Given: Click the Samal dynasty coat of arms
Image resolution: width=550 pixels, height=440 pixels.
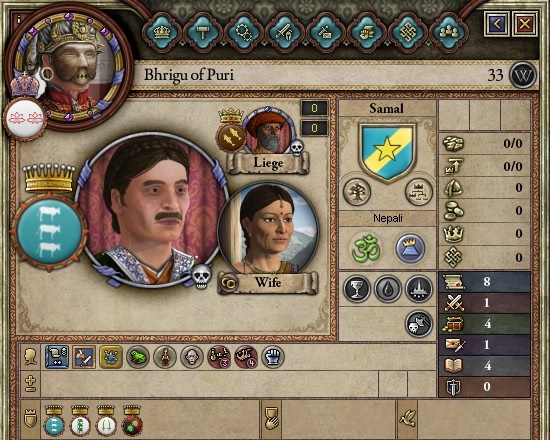Looking at the screenshot, I should click(387, 152).
